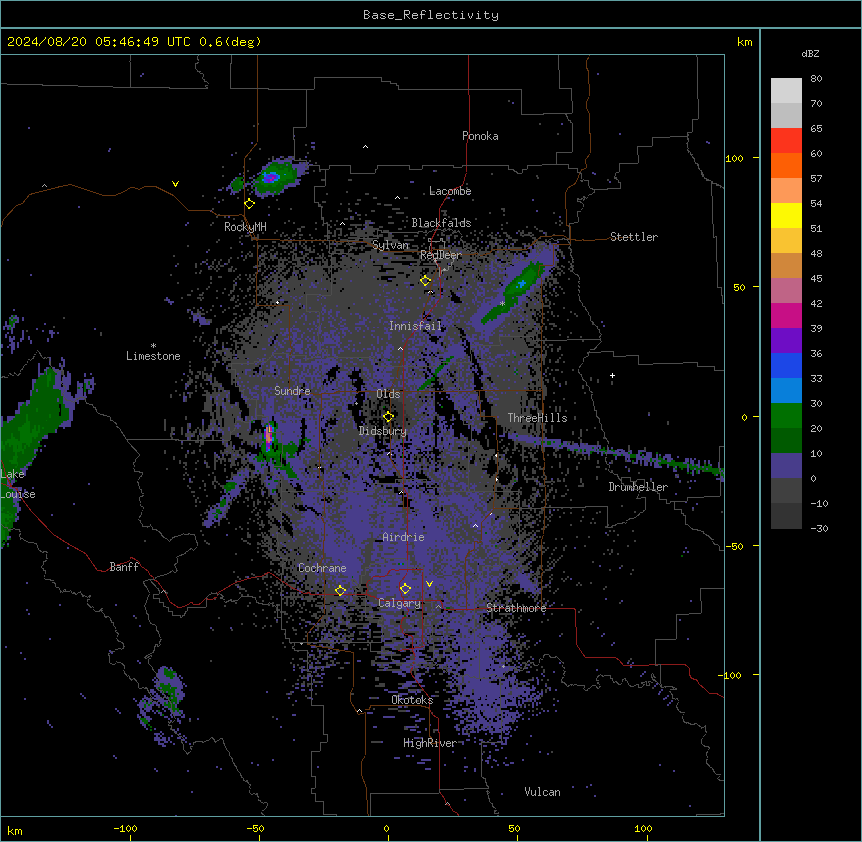This screenshot has width=862, height=842.
Task: Click the yellow diamond marker above RockyMH
Action: pos(250,204)
